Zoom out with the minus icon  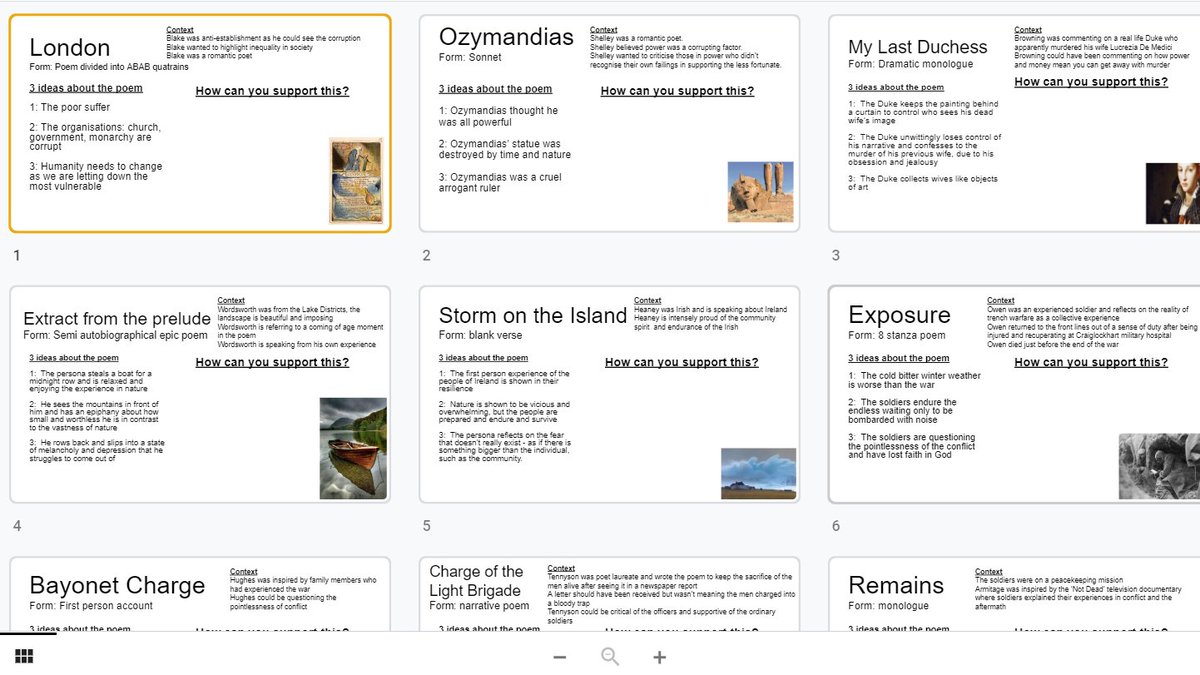click(x=560, y=657)
